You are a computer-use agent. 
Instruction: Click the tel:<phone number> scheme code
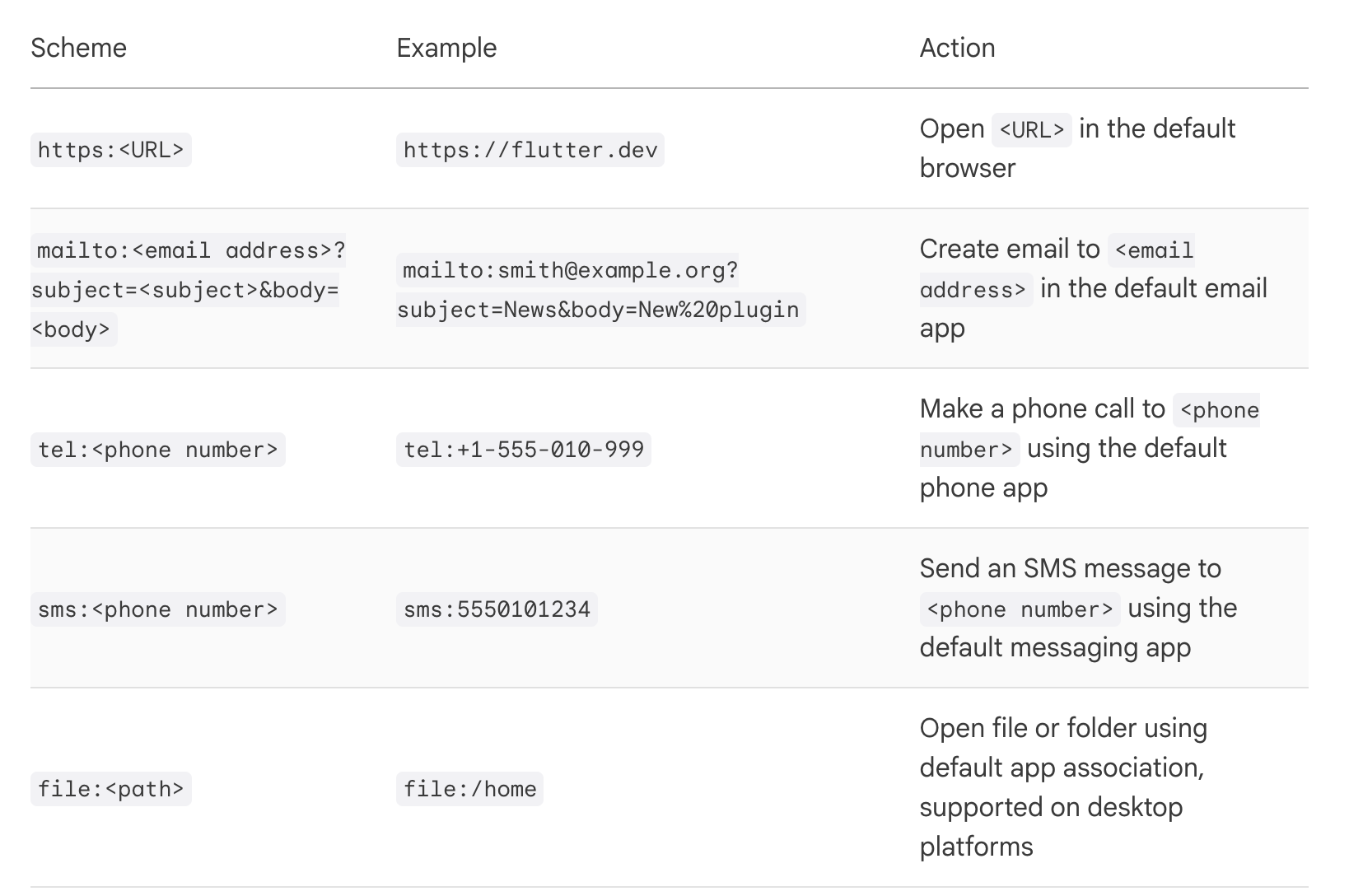[x=158, y=450]
